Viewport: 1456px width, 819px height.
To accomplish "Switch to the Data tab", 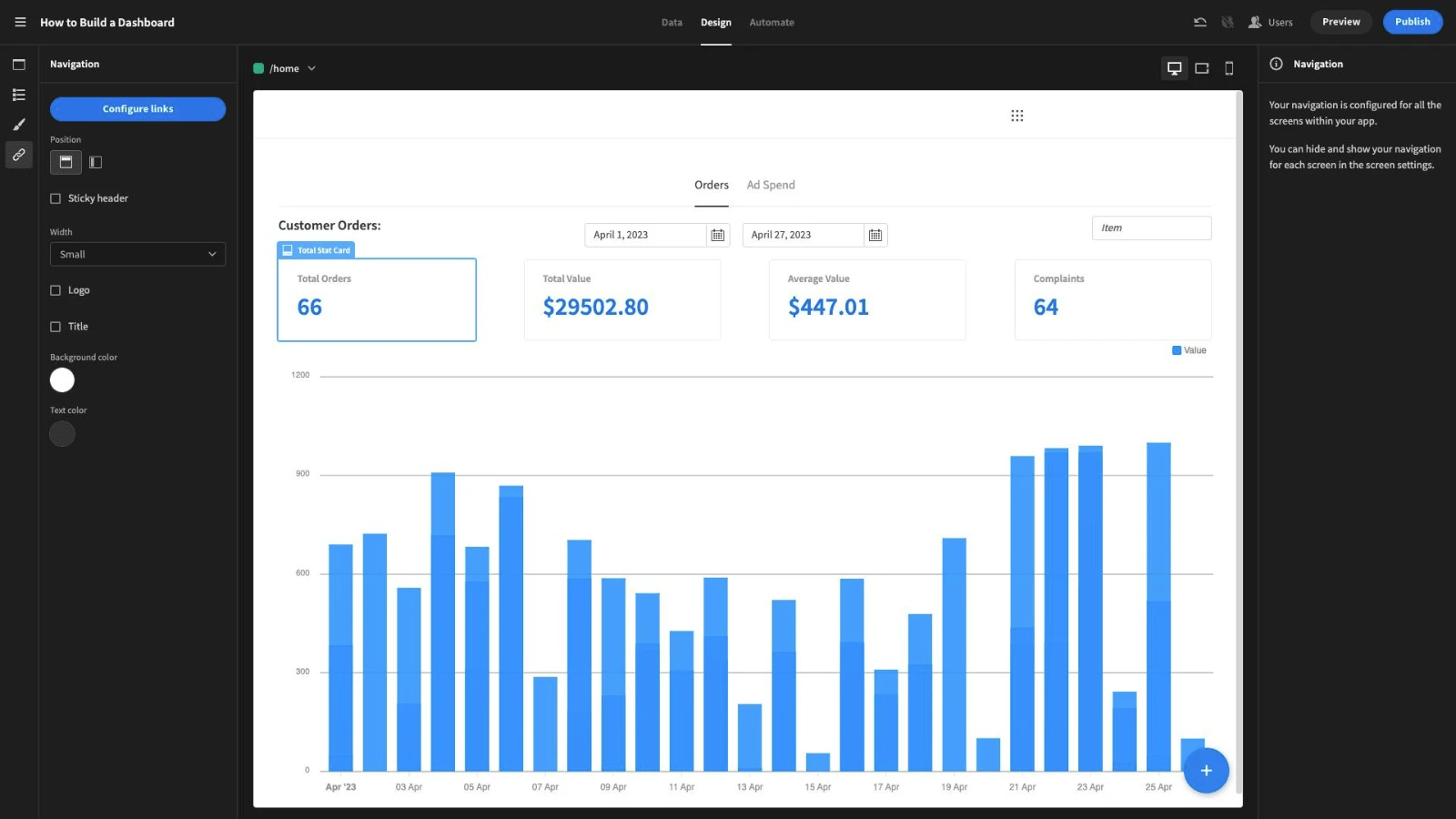I will 672,22.
